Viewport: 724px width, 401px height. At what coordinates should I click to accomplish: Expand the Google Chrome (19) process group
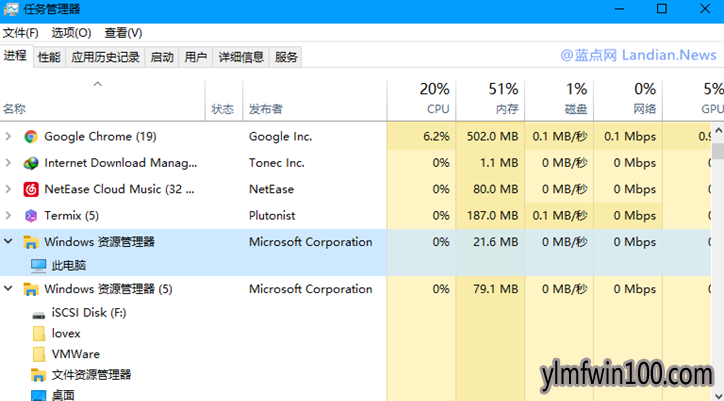coord(8,136)
